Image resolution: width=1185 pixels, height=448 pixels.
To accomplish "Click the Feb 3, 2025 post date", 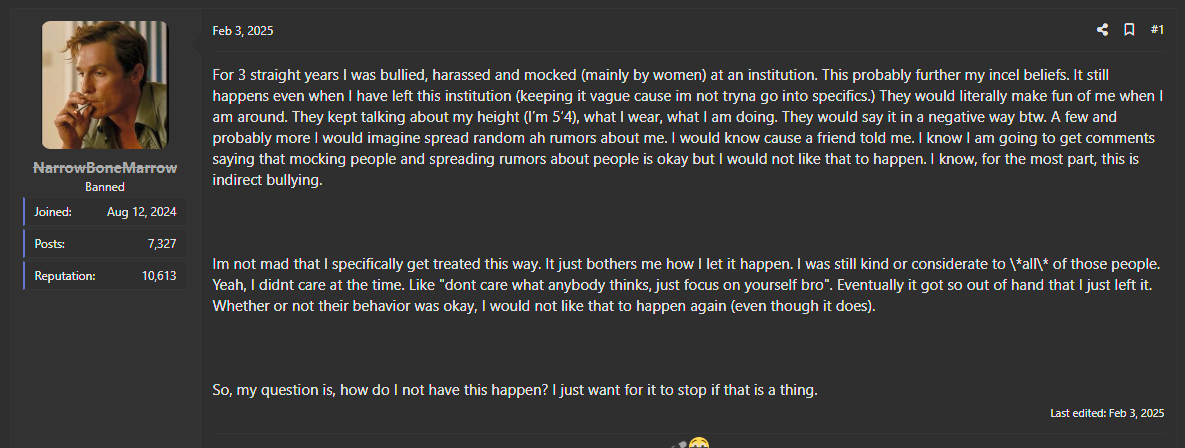I will [x=242, y=31].
